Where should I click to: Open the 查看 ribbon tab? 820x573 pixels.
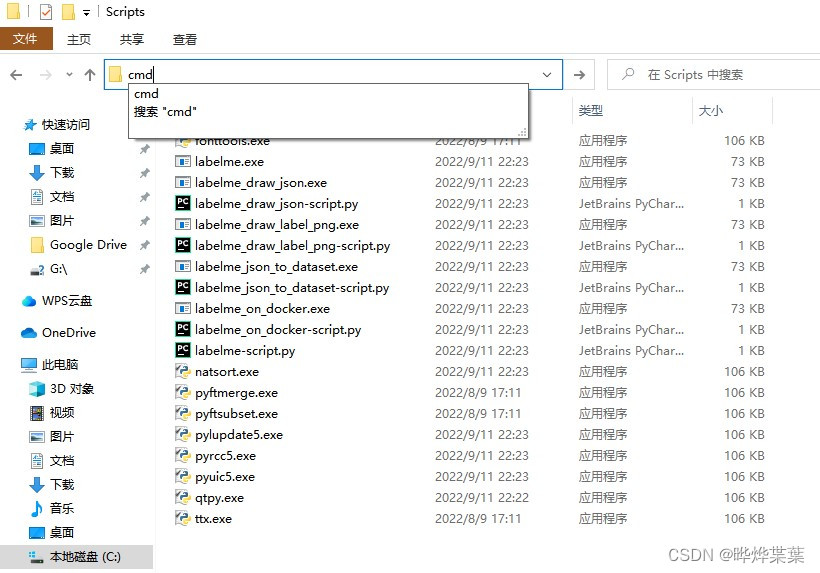(185, 39)
